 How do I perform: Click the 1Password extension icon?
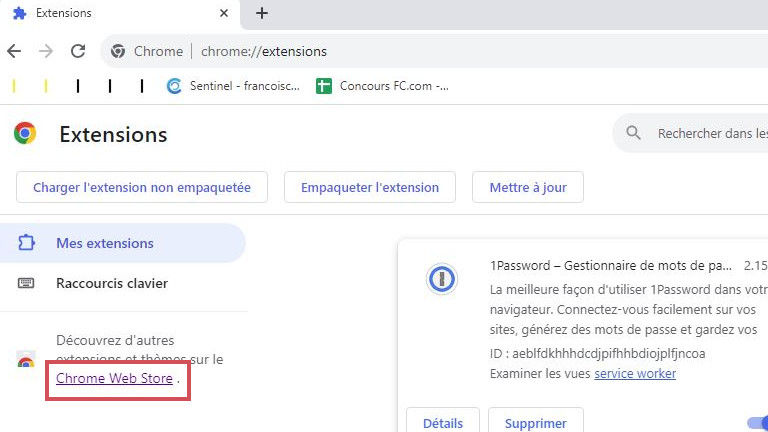(442, 279)
